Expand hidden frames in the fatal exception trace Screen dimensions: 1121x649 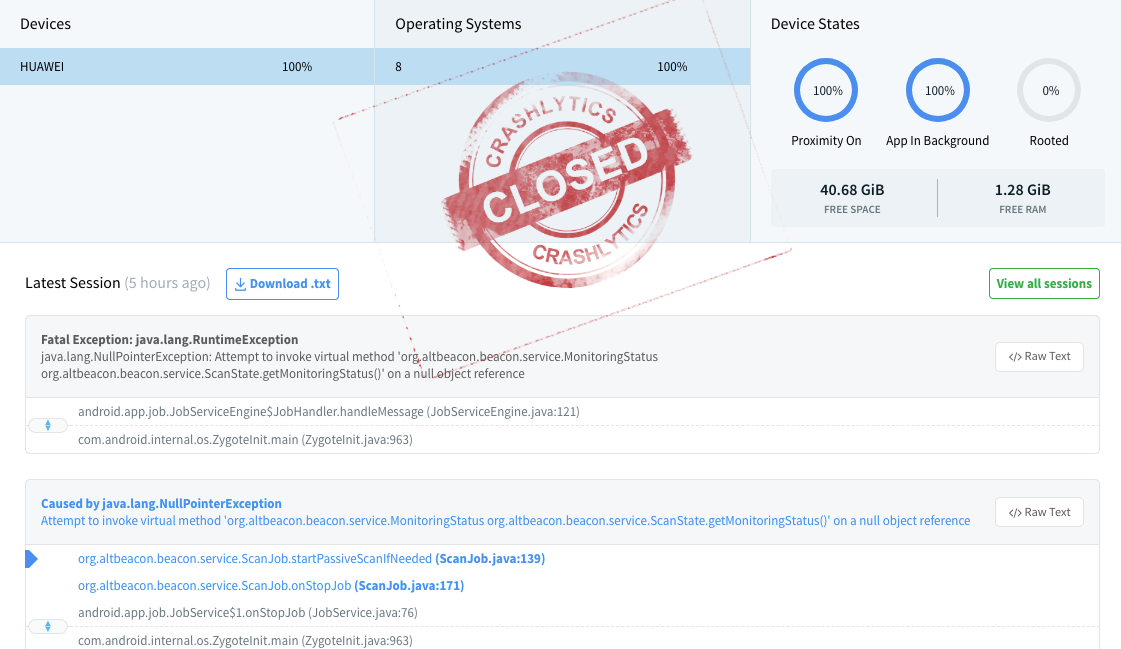(x=48, y=424)
